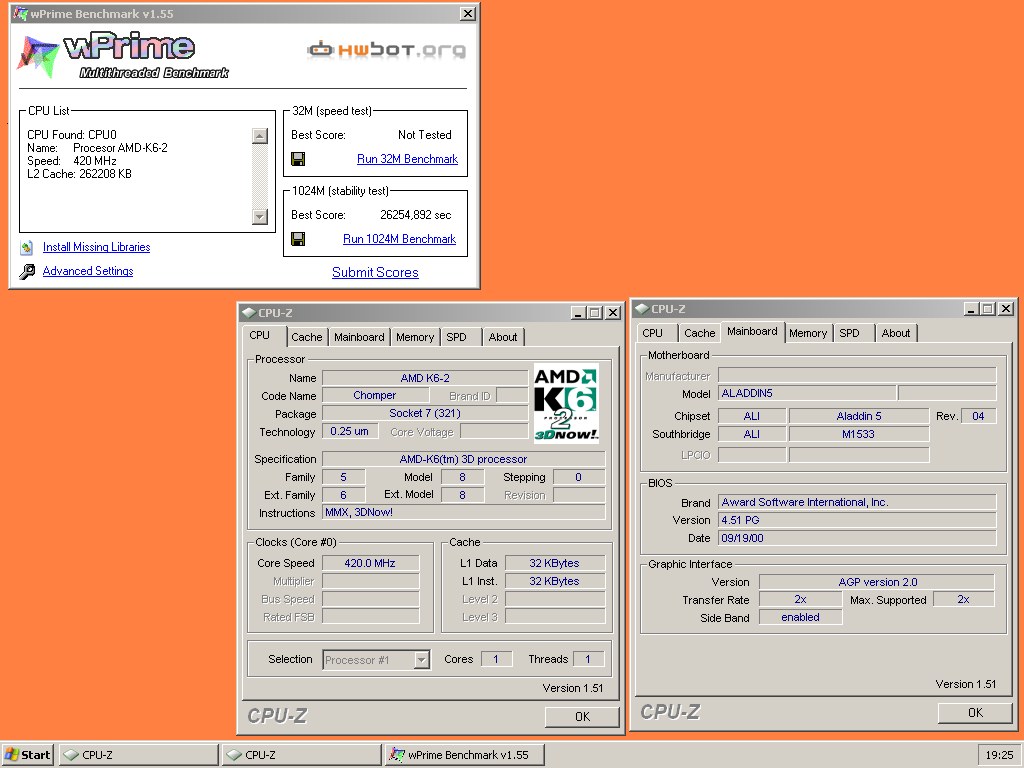Click BIOS Brand field Award Software International
Screen dimensions: 1024x768
tap(857, 502)
